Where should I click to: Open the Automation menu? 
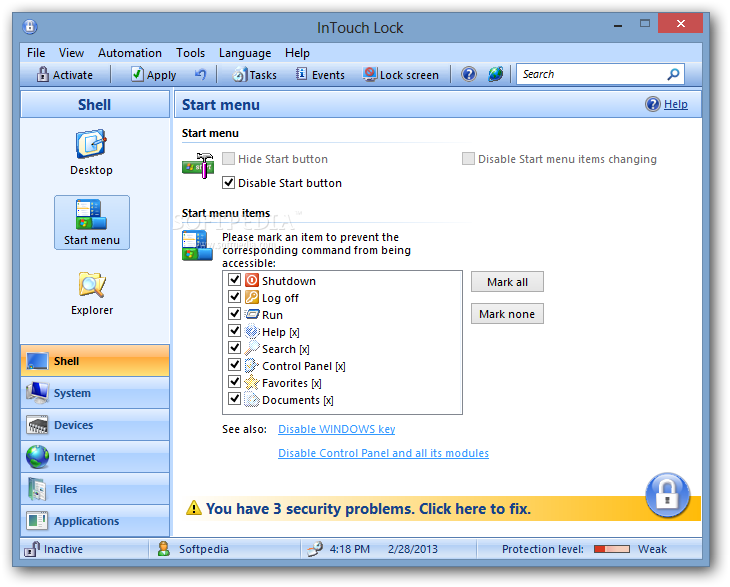[x=130, y=53]
